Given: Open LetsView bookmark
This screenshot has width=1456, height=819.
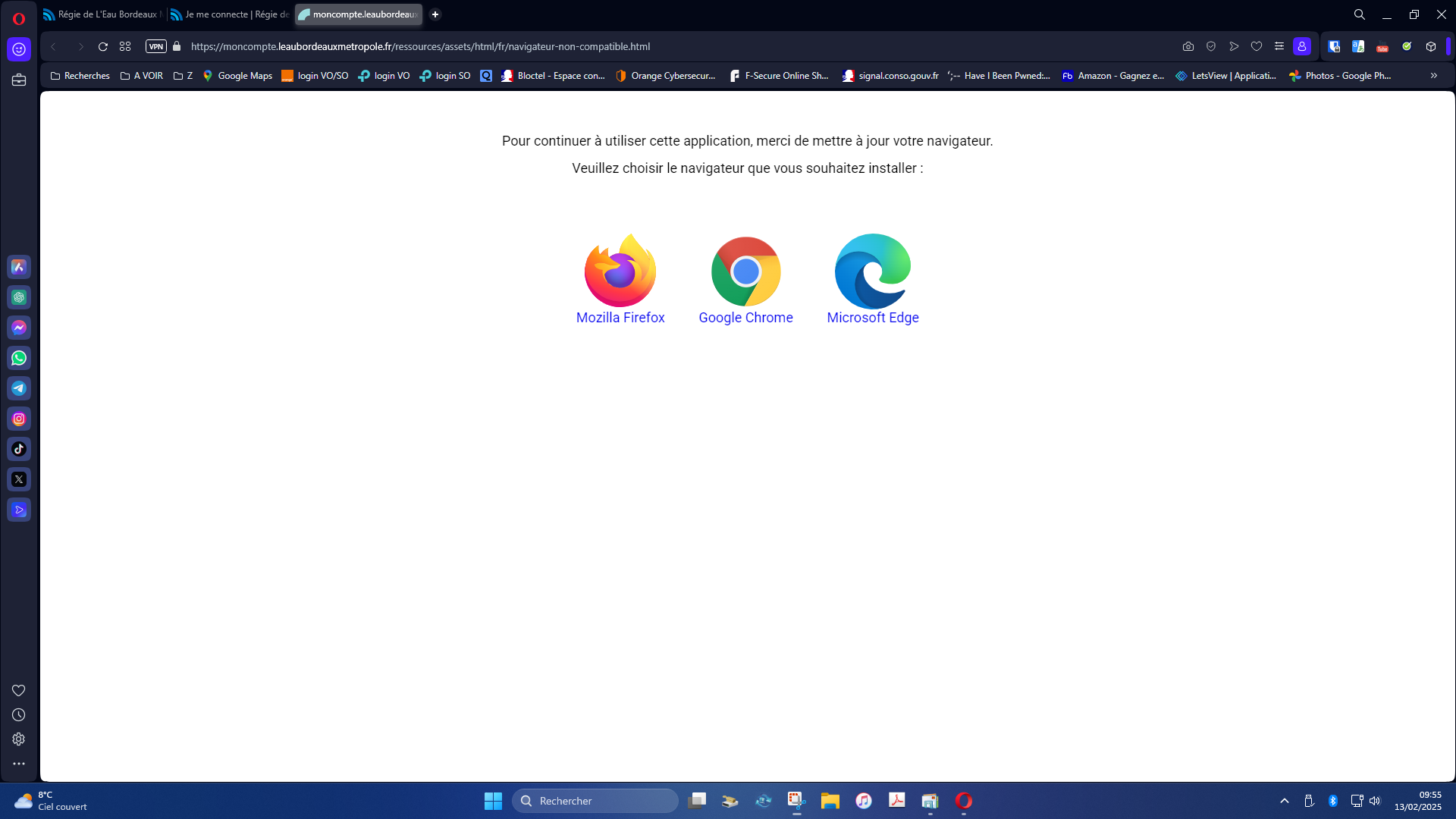Looking at the screenshot, I should coord(1226,76).
